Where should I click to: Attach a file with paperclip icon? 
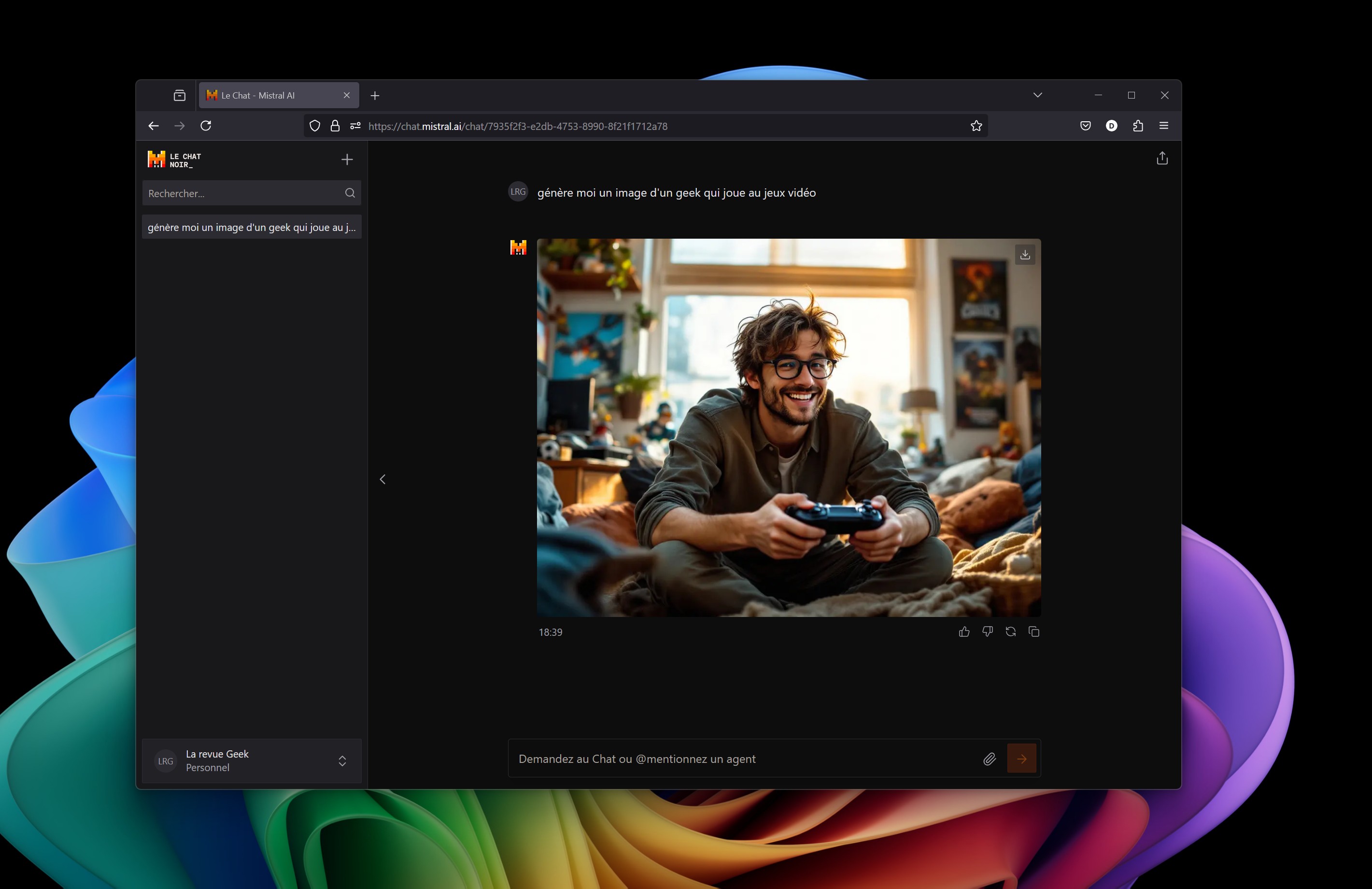pyautogui.click(x=989, y=759)
